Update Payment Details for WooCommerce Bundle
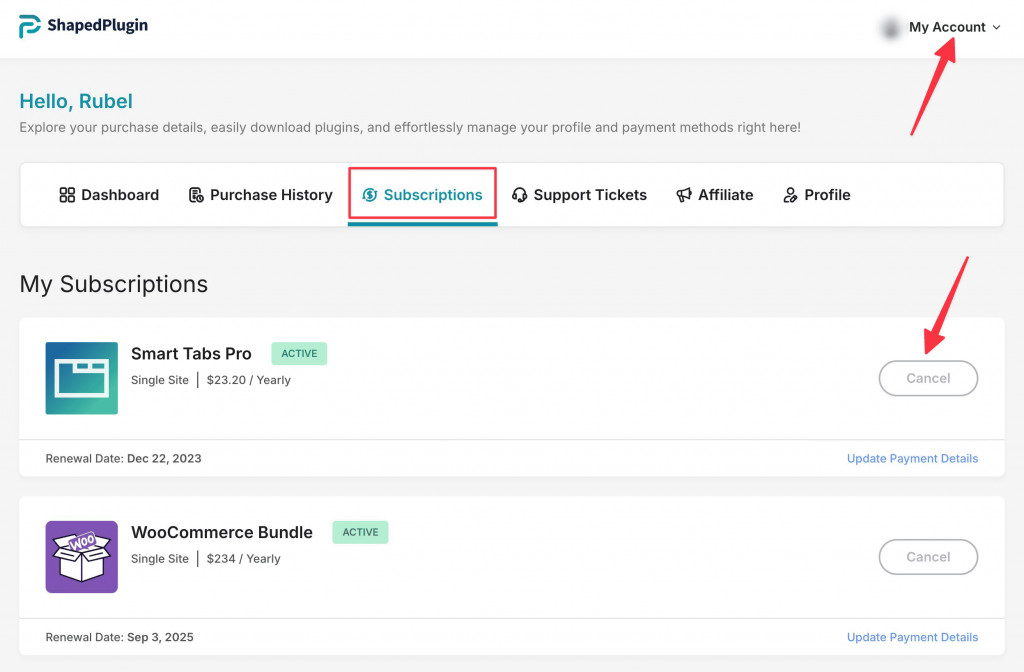This screenshot has height=672, width=1024. click(912, 637)
